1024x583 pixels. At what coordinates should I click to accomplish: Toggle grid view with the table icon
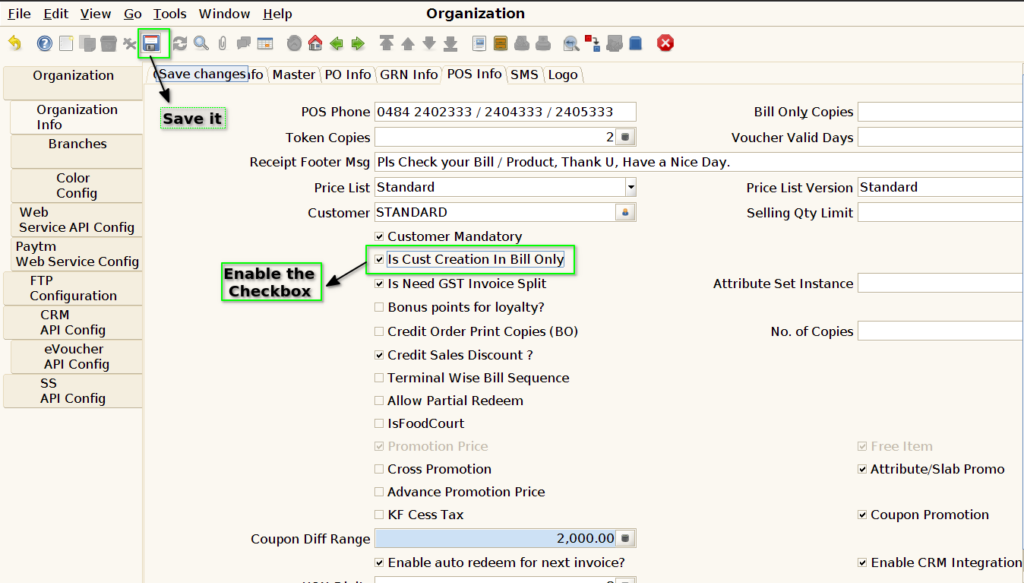pyautogui.click(x=265, y=44)
